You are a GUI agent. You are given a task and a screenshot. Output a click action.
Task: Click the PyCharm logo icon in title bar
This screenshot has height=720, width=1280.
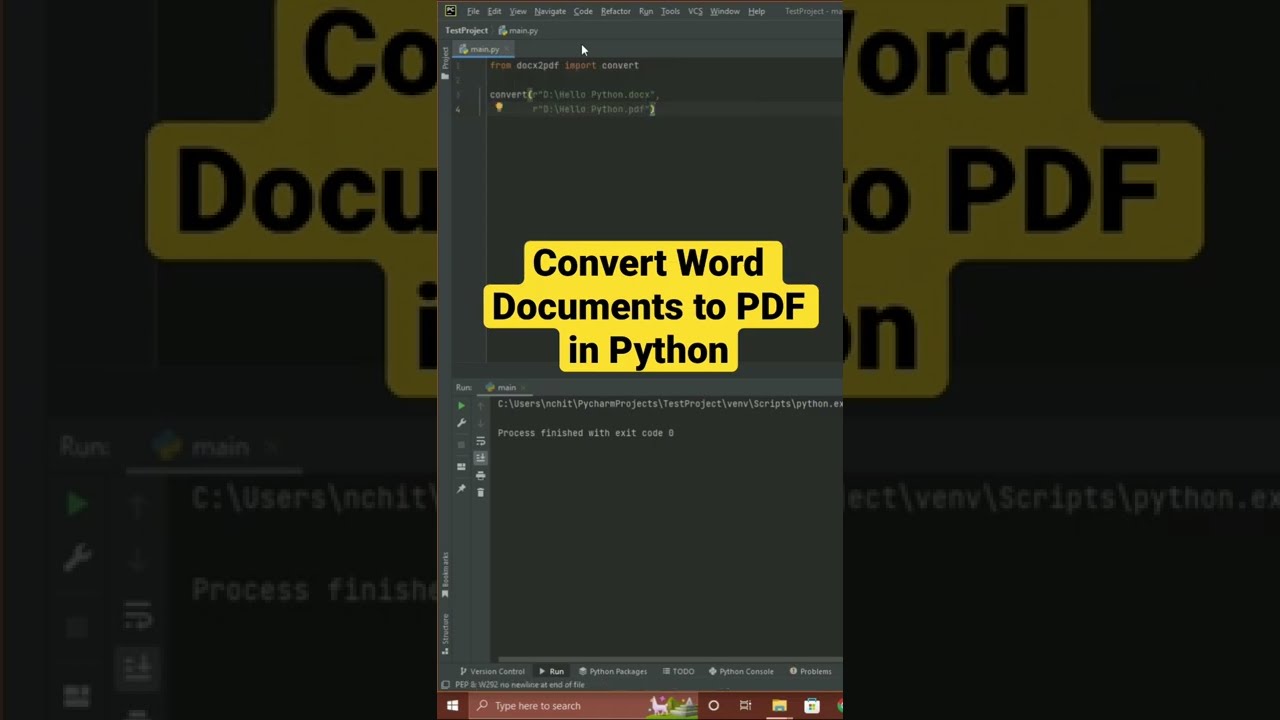[450, 11]
